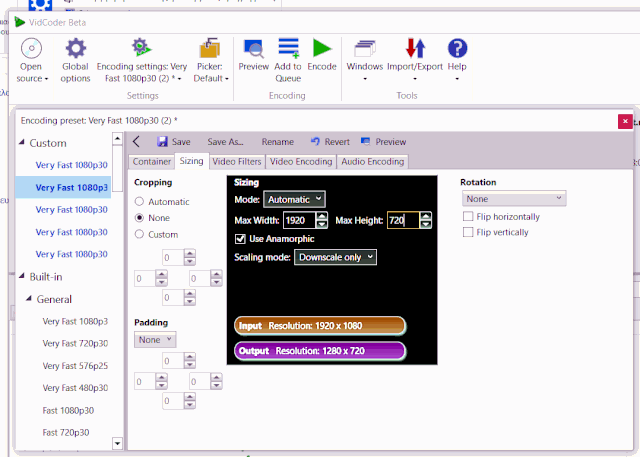This screenshot has width=640, height=457.
Task: Select built-in Very Fast 576p25 preset
Action: [x=75, y=366]
